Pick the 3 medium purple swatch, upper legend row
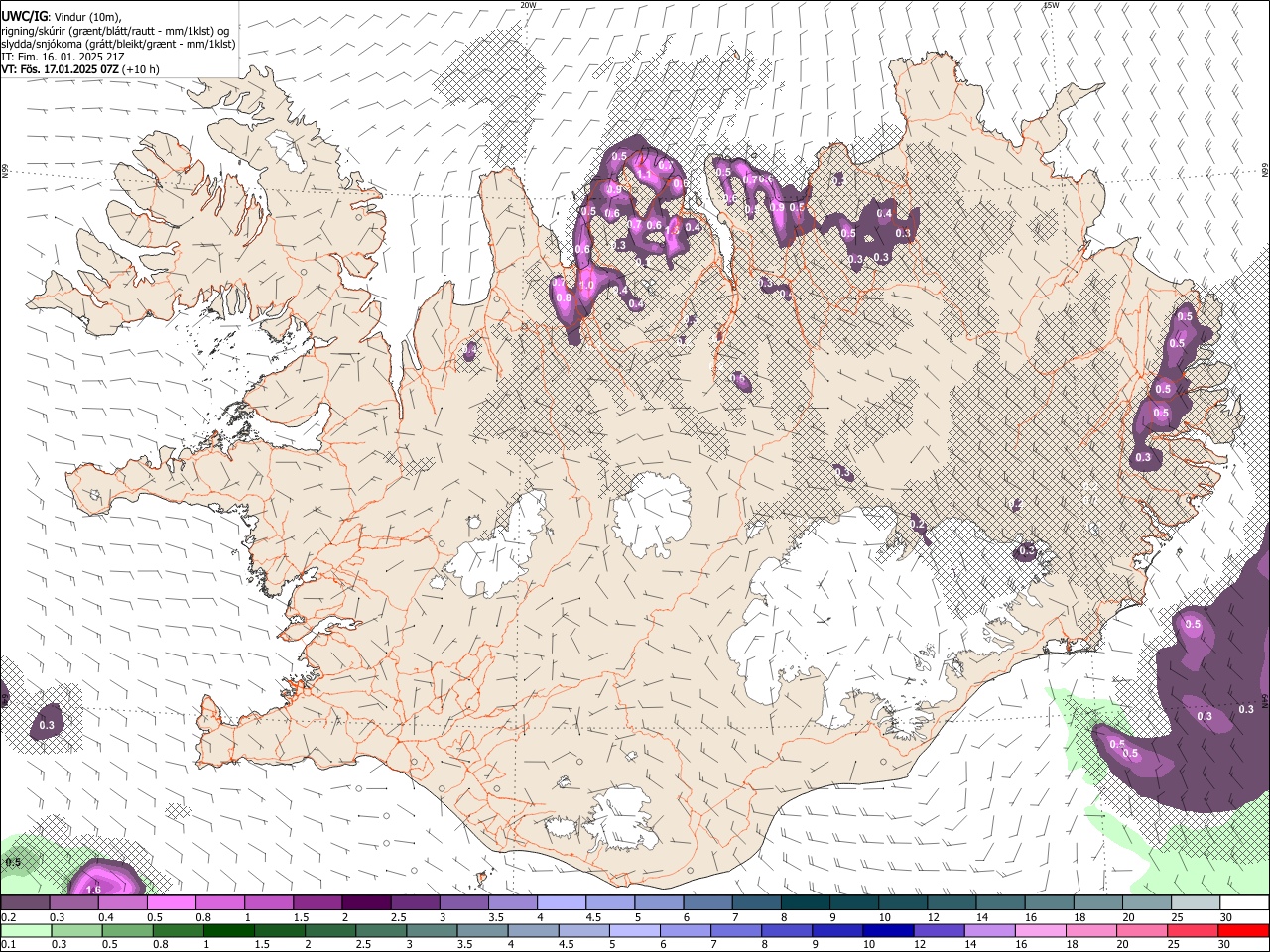 pyautogui.click(x=464, y=903)
